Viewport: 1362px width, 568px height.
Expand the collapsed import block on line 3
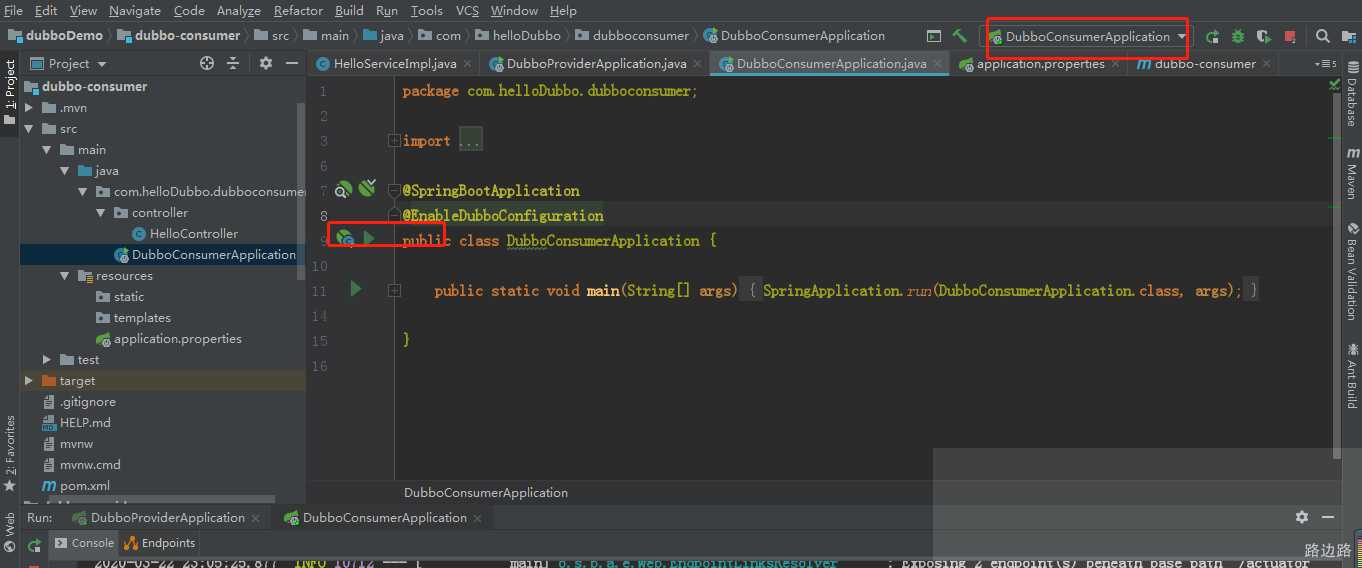coord(394,140)
